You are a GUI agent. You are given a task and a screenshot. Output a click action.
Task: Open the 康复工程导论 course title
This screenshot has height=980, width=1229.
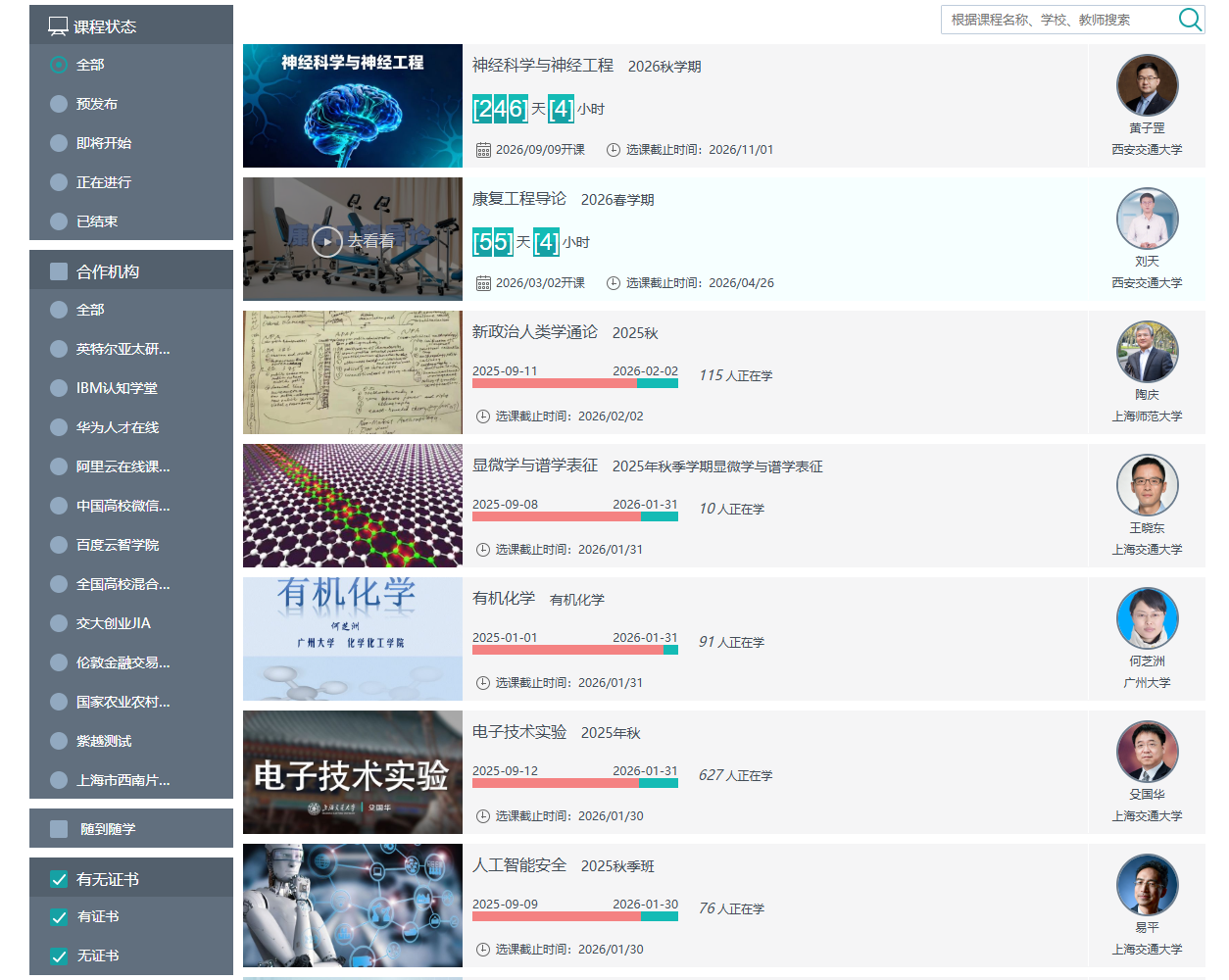click(x=519, y=199)
